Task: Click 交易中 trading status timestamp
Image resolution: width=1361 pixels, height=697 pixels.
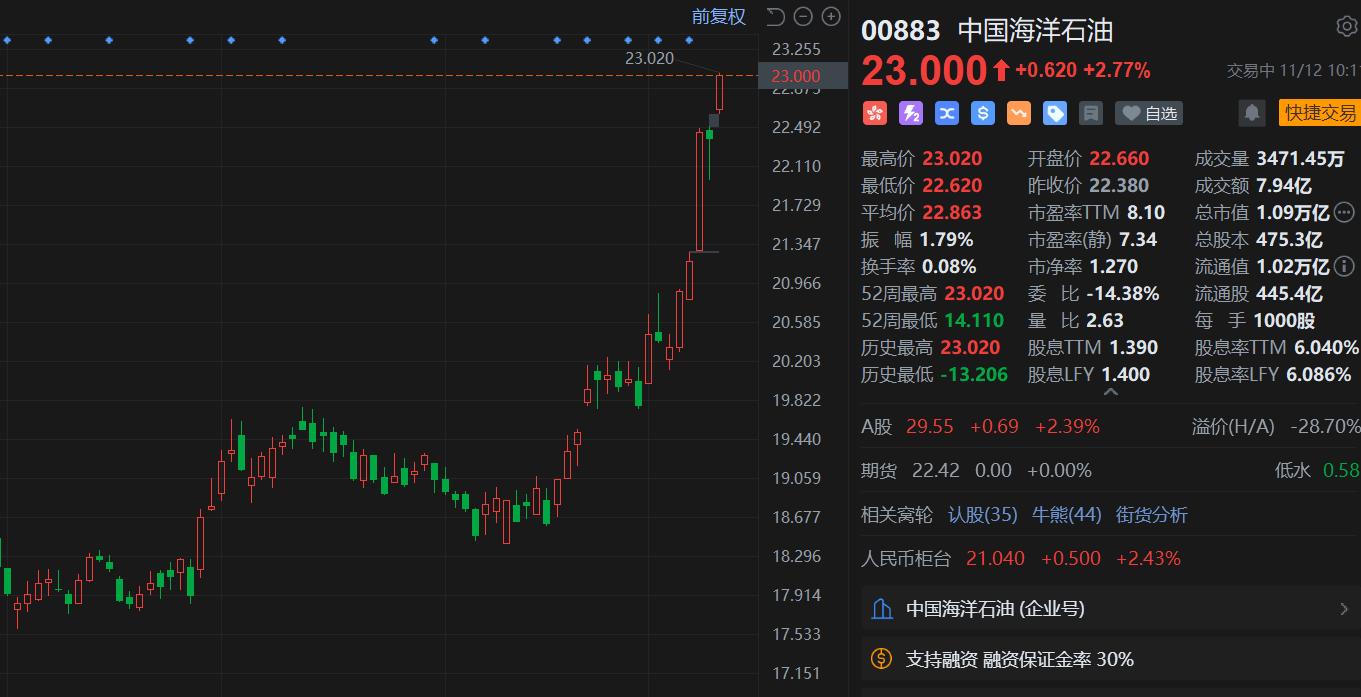Action: (x=1293, y=71)
